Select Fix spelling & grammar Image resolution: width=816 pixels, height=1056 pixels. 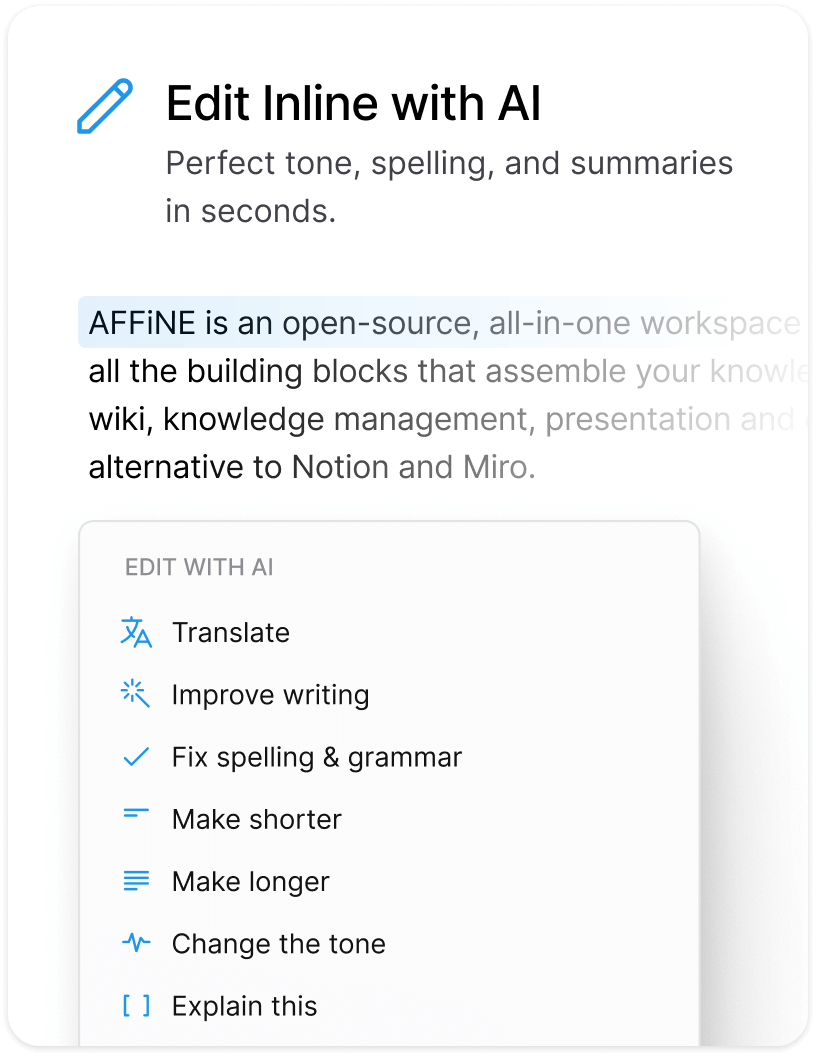(x=316, y=757)
